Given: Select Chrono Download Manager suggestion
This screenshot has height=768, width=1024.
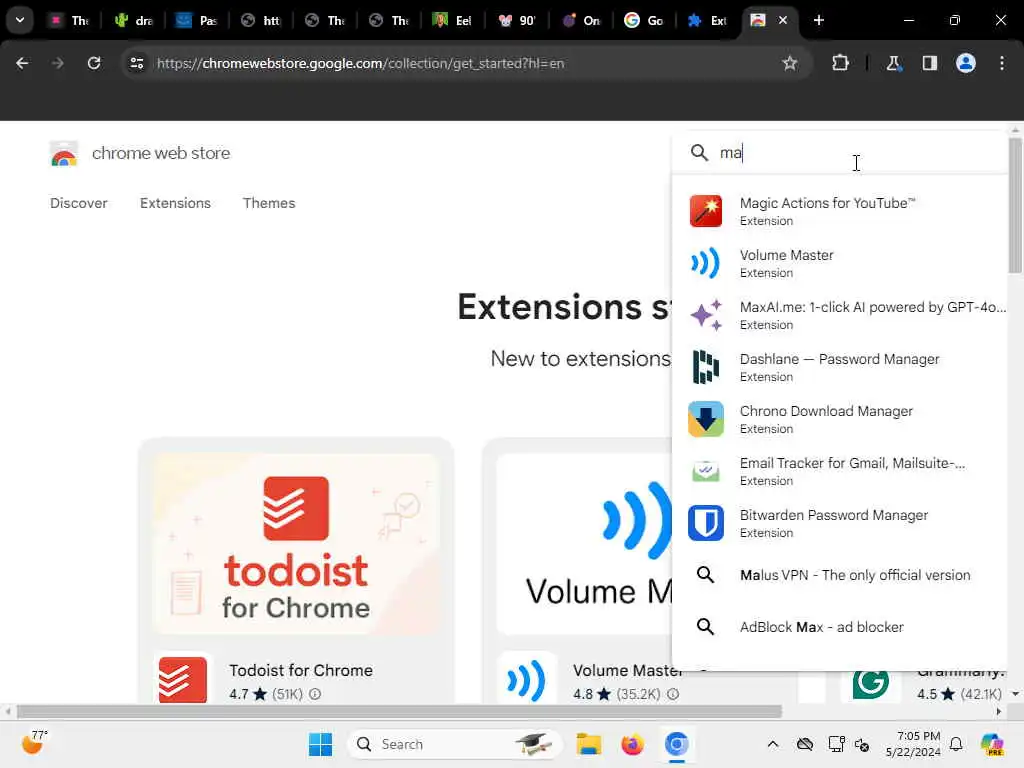Looking at the screenshot, I should click(x=839, y=419).
